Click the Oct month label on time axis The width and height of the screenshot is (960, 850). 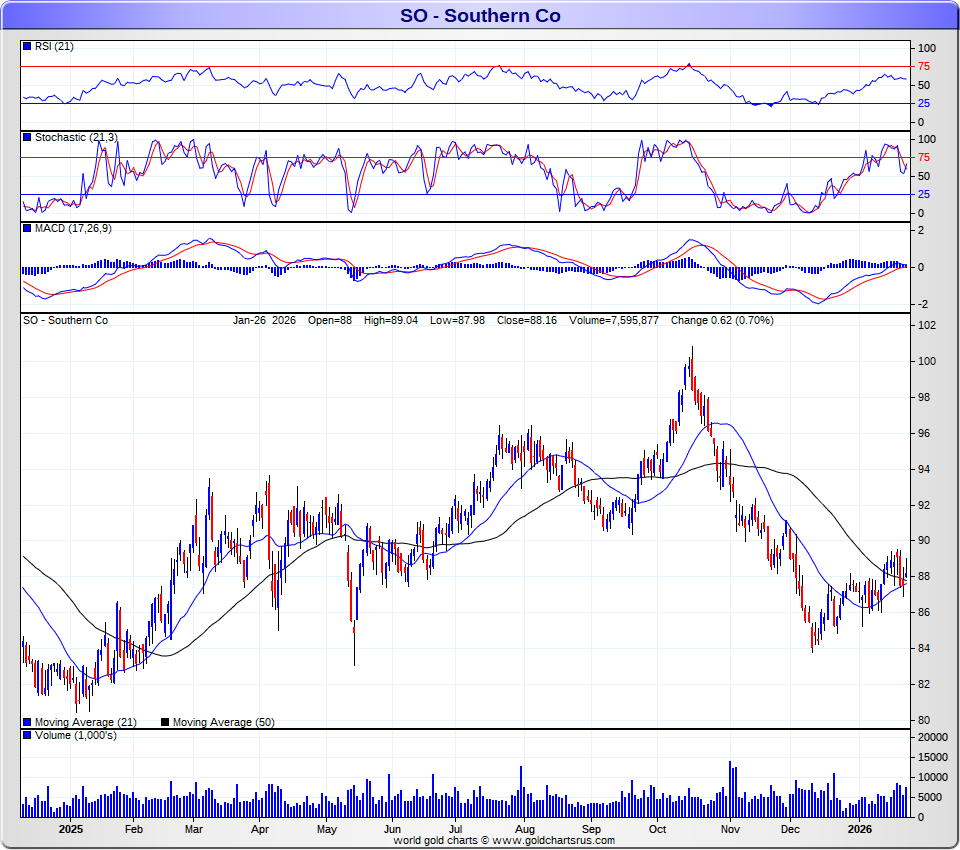(657, 829)
